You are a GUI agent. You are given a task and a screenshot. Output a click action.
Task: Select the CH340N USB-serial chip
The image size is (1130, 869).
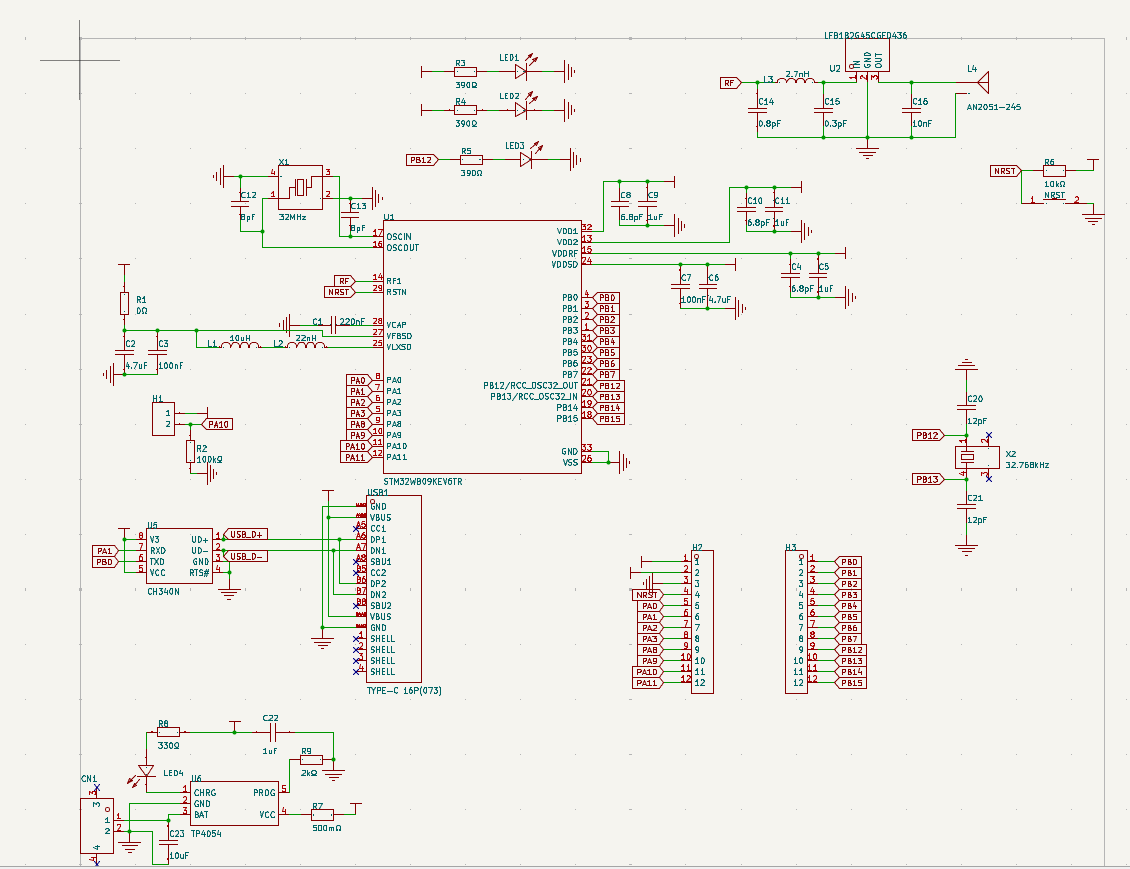tap(178, 555)
